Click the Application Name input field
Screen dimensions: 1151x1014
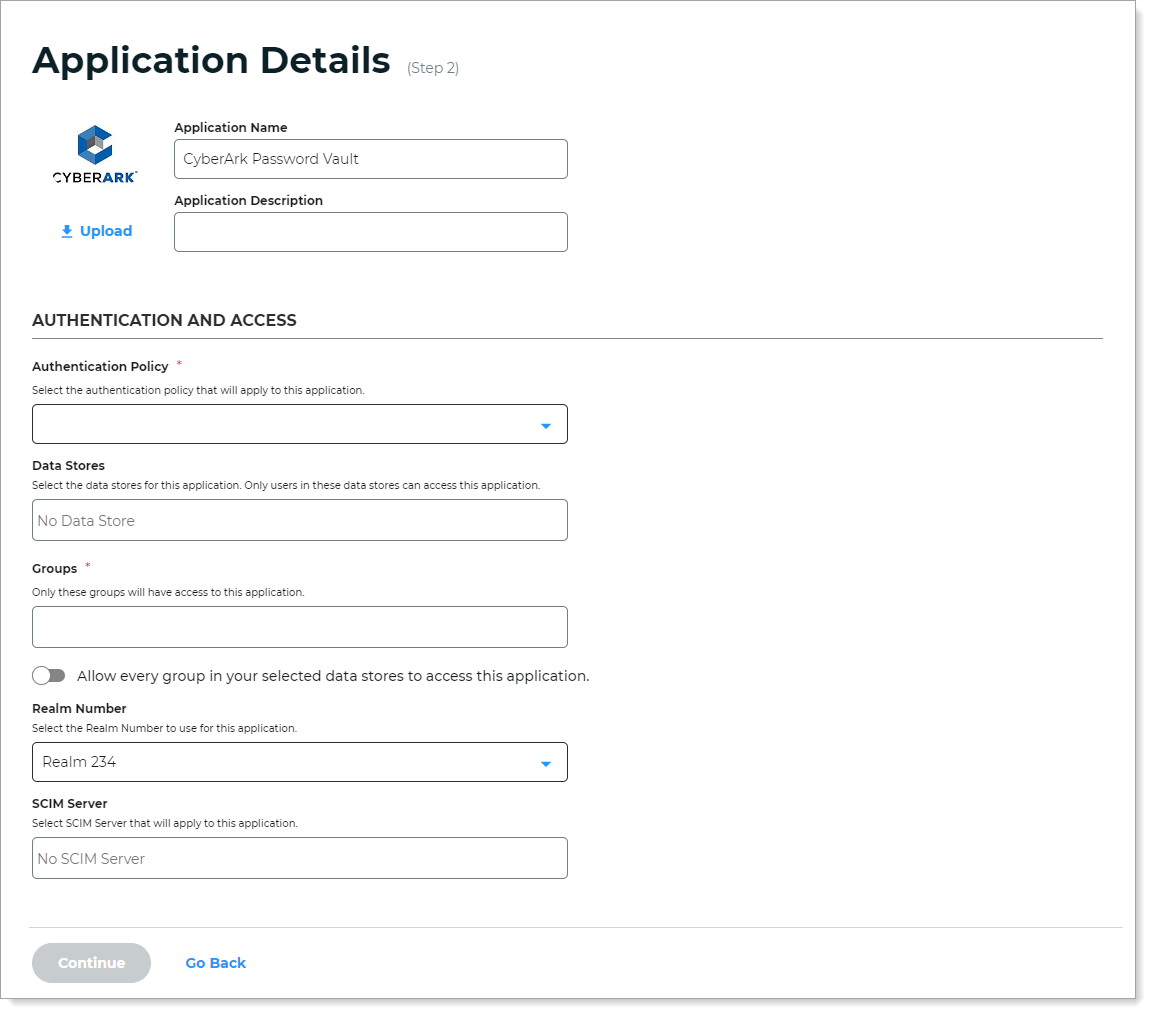[370, 158]
